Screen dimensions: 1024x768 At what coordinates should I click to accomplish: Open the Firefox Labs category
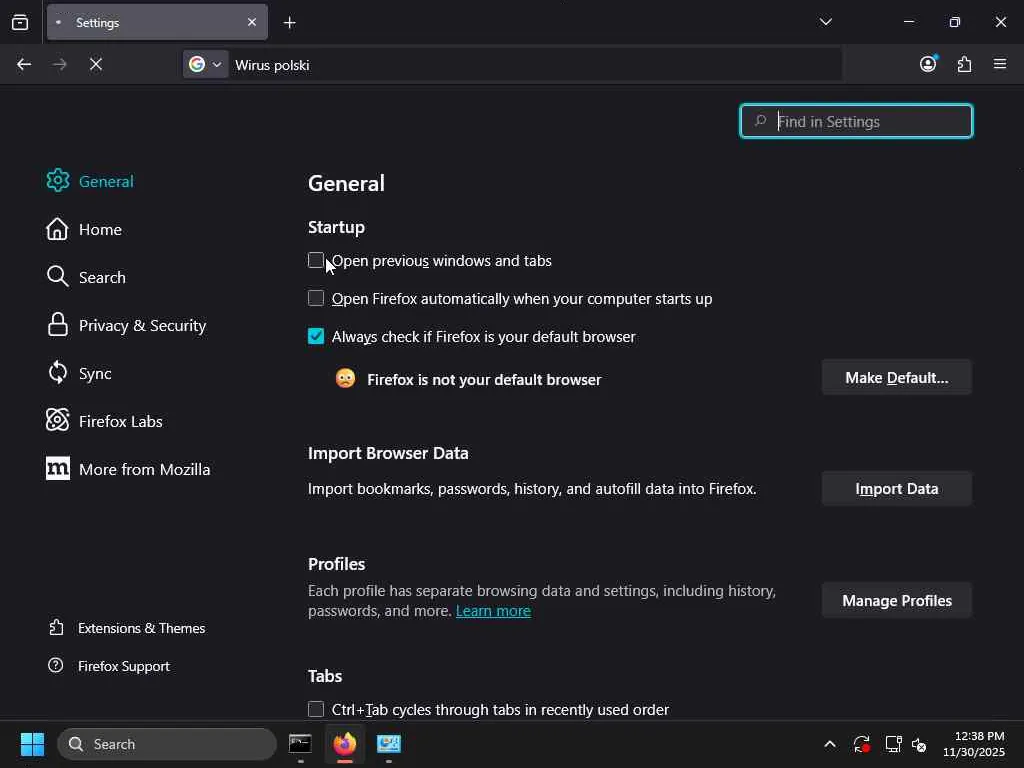click(x=104, y=421)
